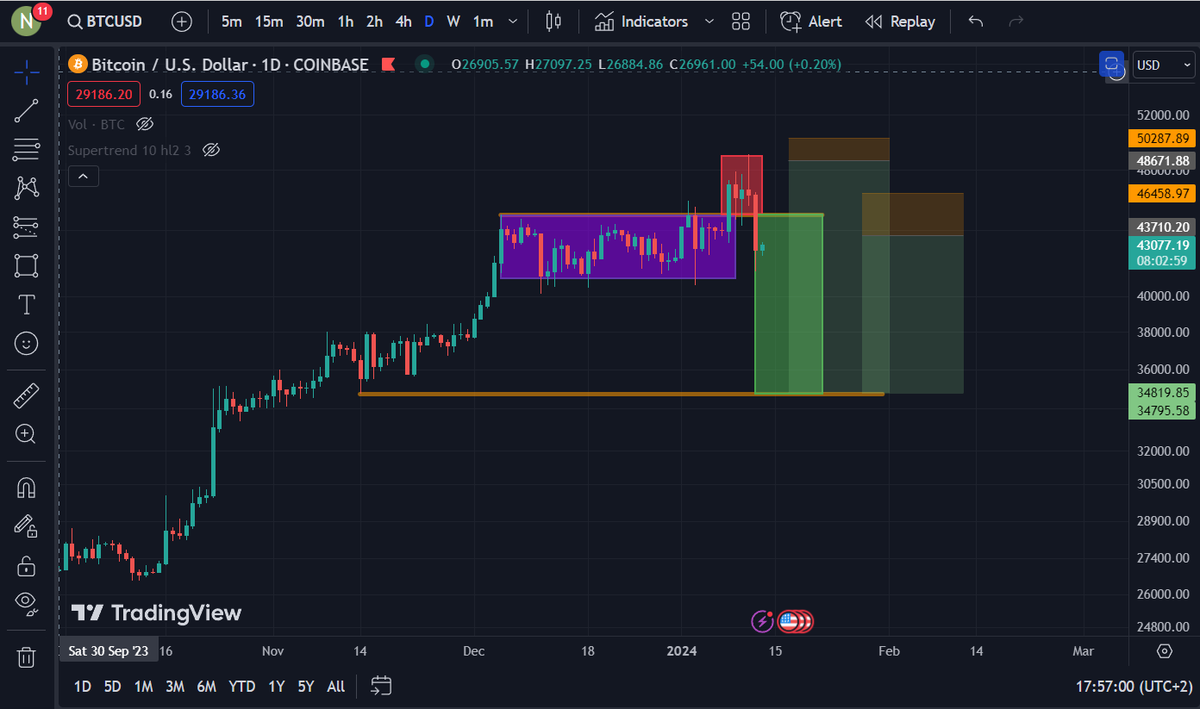Screen dimensions: 1200x709
Task: Open the go to date calendar
Action: click(x=381, y=686)
